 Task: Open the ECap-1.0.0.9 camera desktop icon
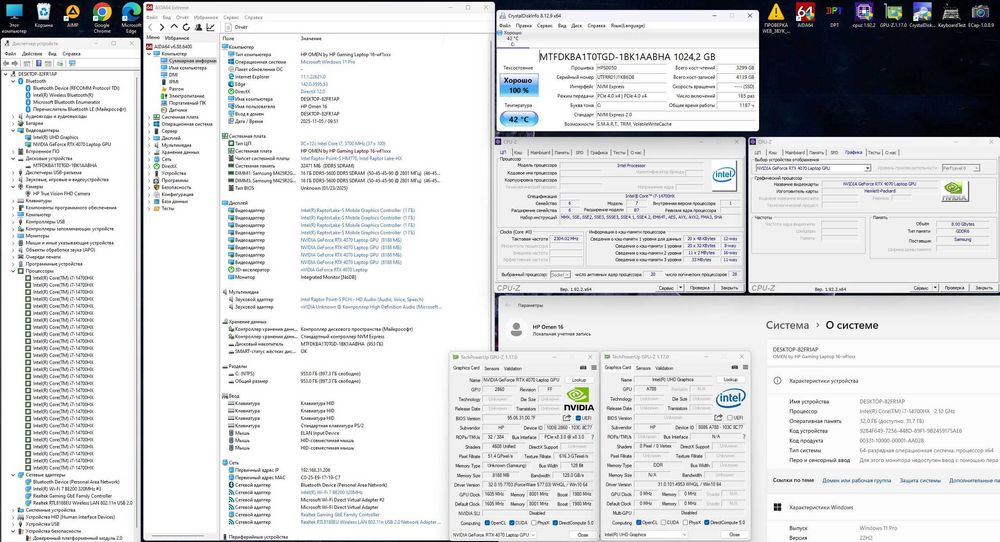pyautogui.click(x=980, y=15)
